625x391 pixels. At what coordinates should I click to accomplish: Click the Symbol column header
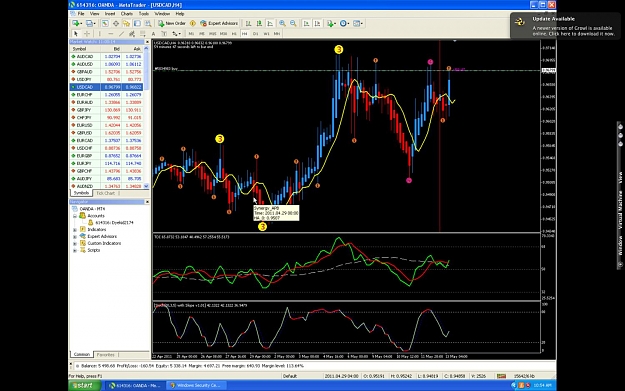pyautogui.click(x=85, y=49)
